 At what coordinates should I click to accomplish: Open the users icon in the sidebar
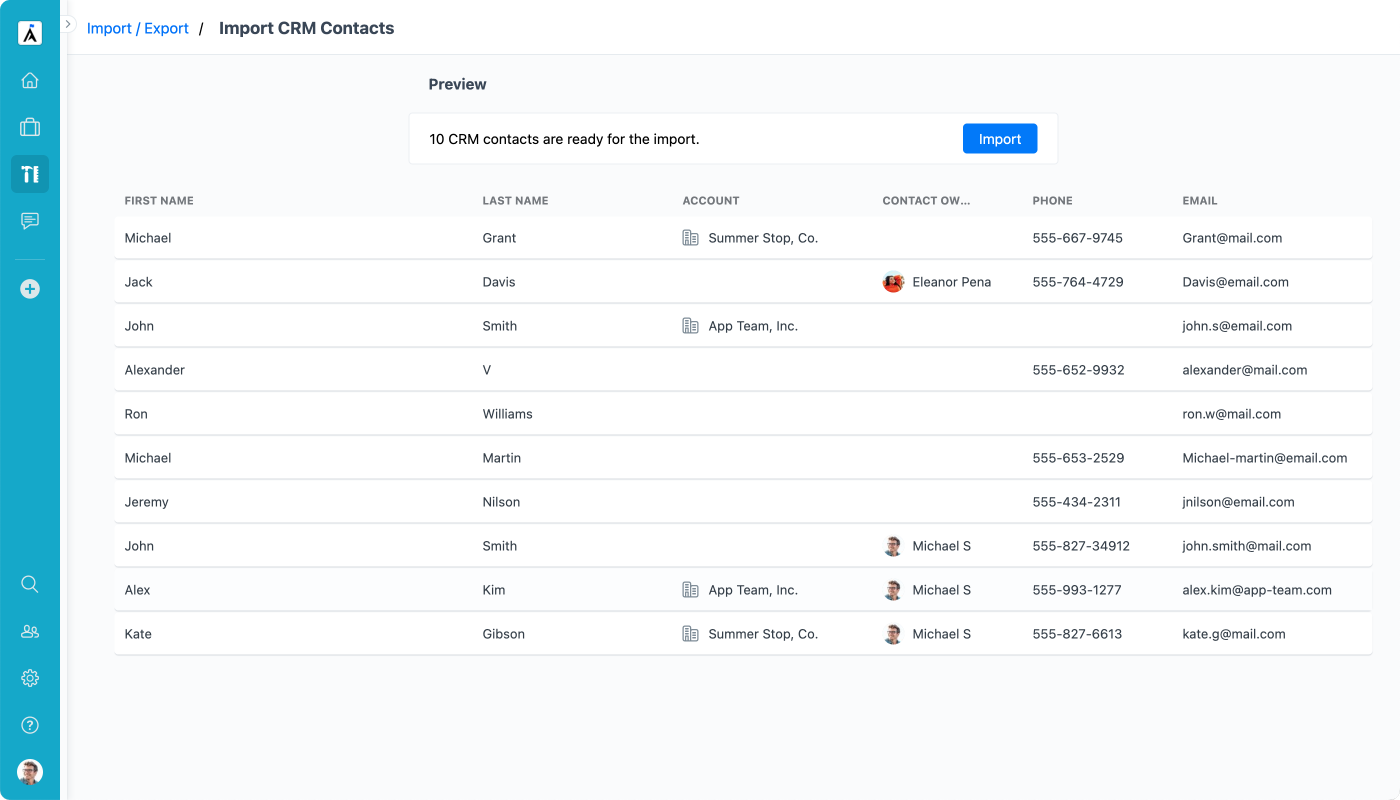pyautogui.click(x=30, y=631)
